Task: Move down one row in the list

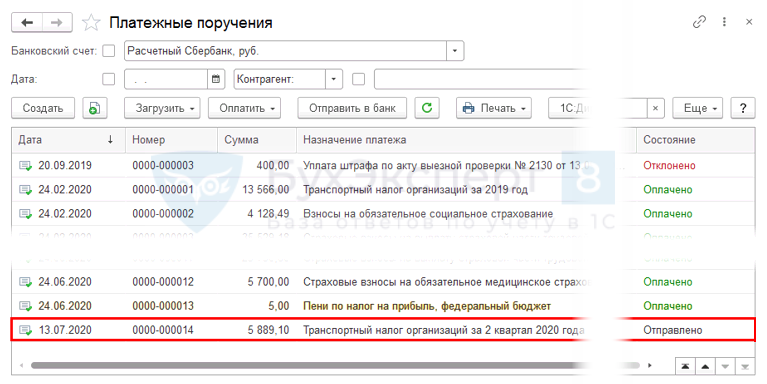Action: click(725, 366)
